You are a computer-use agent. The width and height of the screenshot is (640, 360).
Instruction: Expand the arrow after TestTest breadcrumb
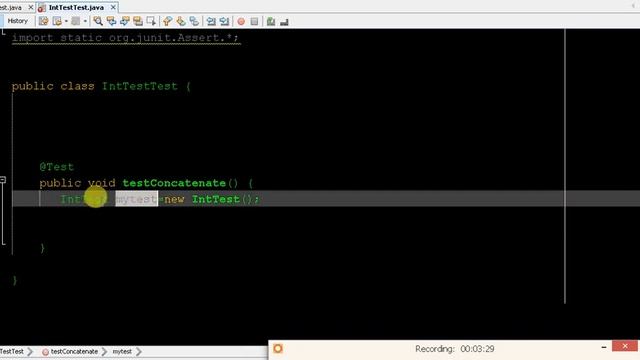coord(30,351)
